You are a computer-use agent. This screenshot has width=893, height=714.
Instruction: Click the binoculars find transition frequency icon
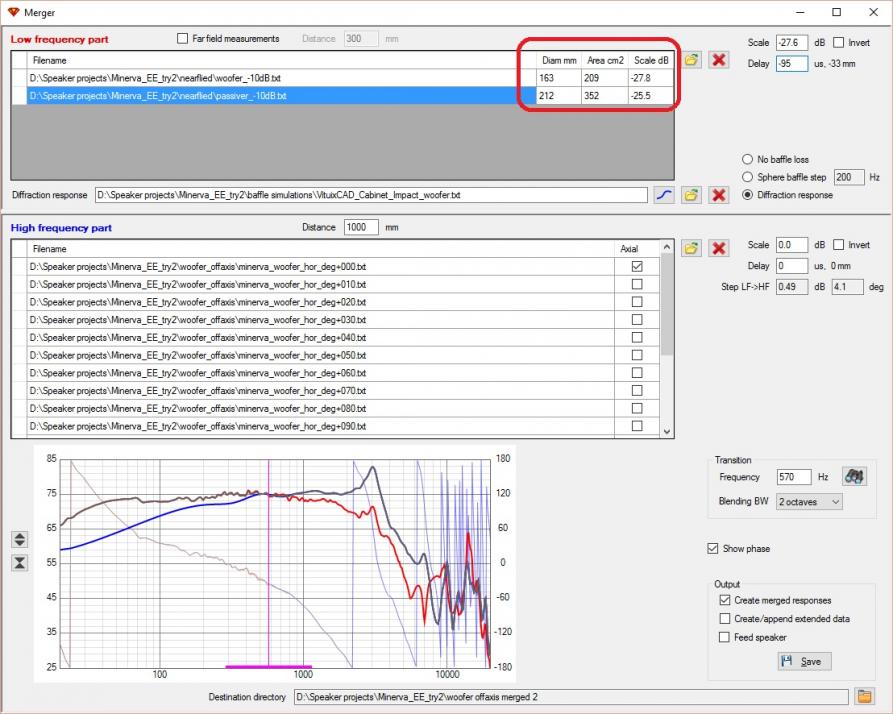coord(854,476)
